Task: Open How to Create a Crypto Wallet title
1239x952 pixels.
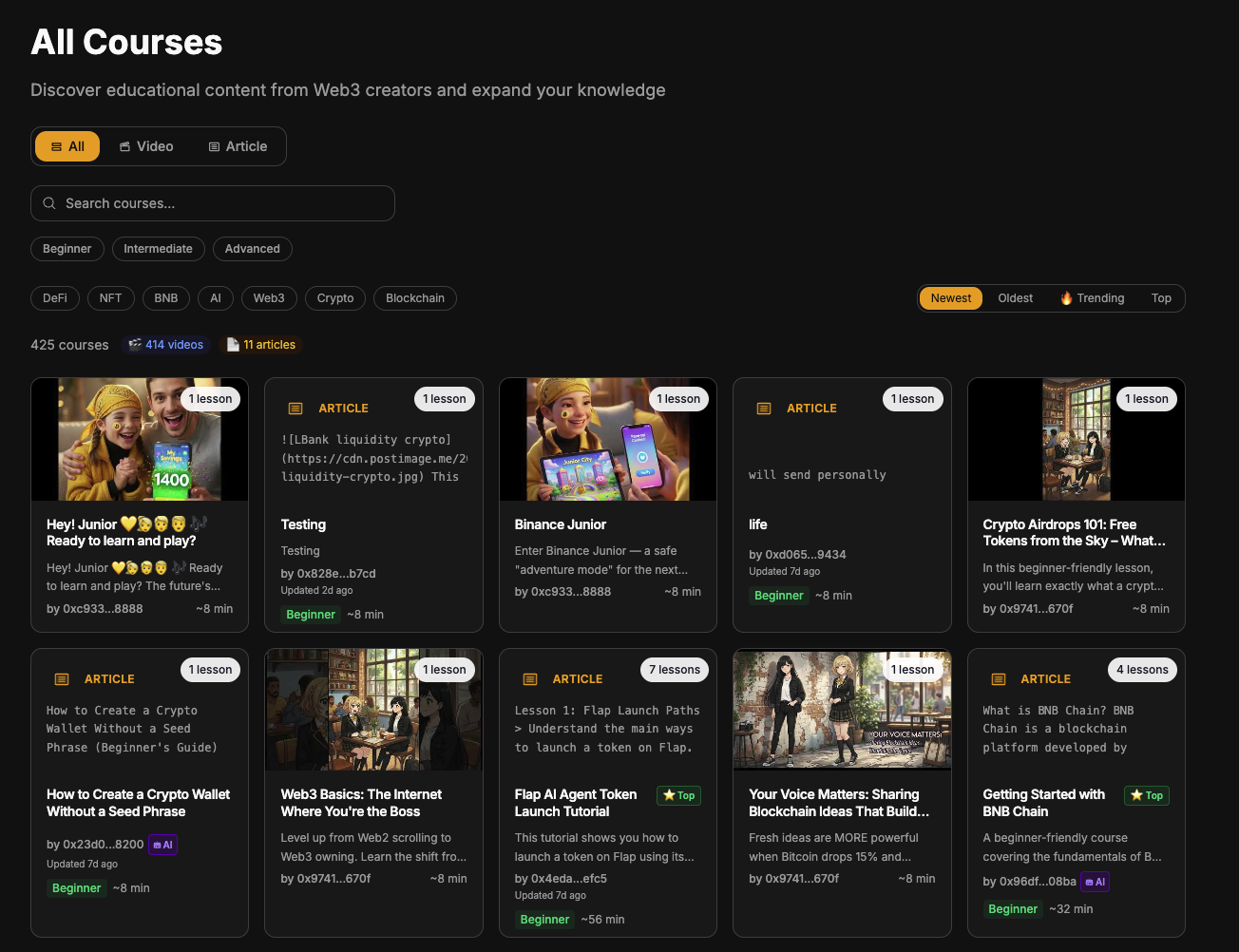Action: pyautogui.click(x=139, y=803)
